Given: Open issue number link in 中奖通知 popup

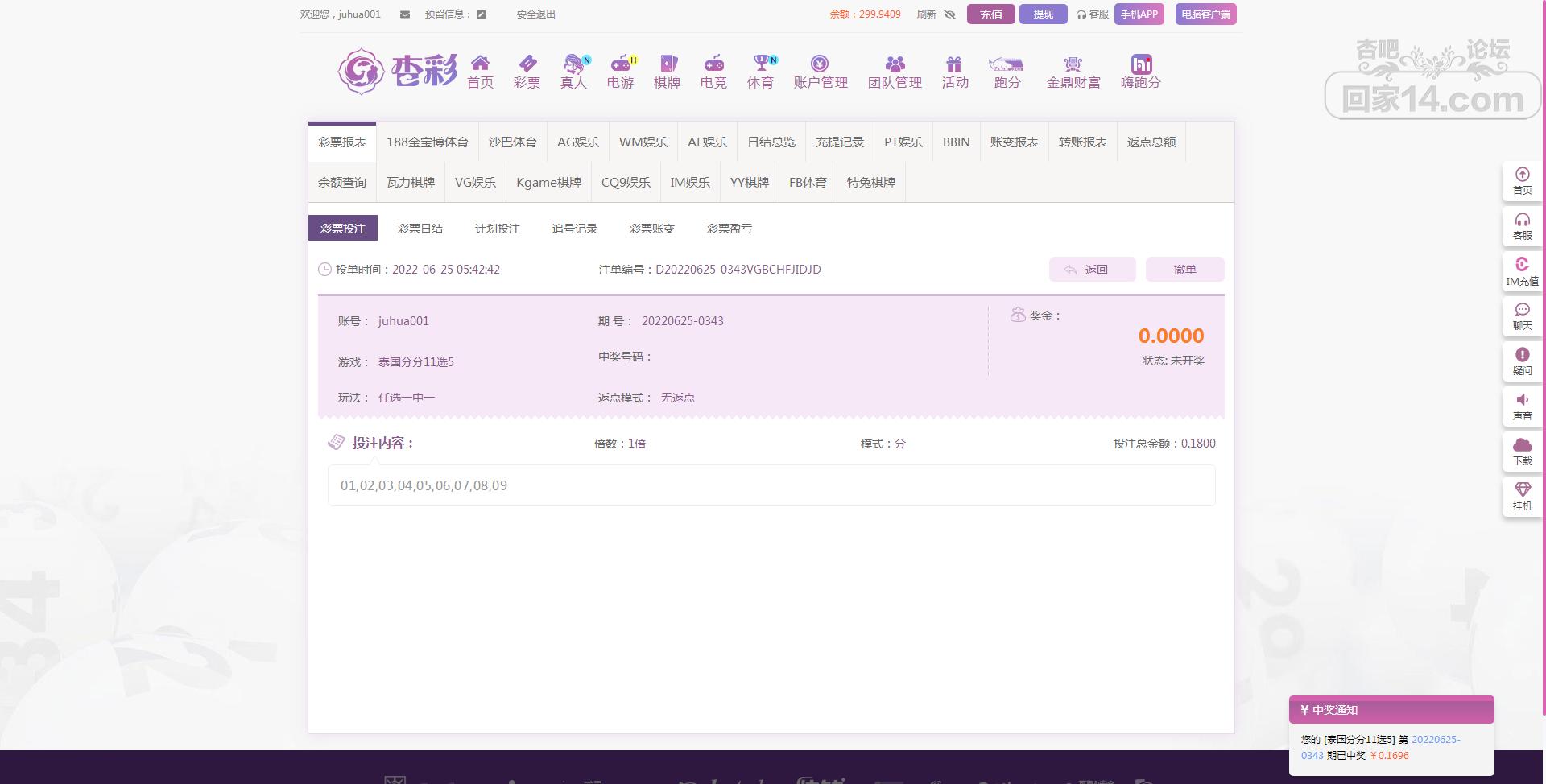Looking at the screenshot, I should [1435, 739].
